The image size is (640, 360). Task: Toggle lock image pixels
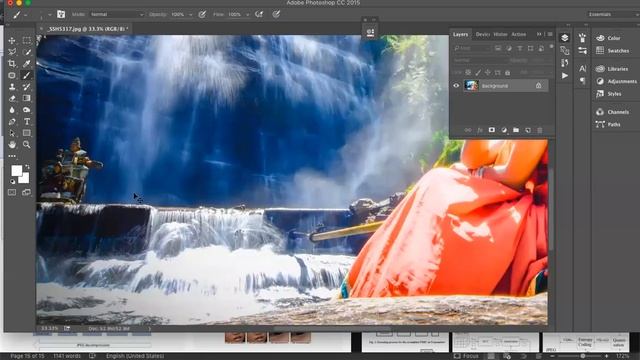click(x=478, y=72)
